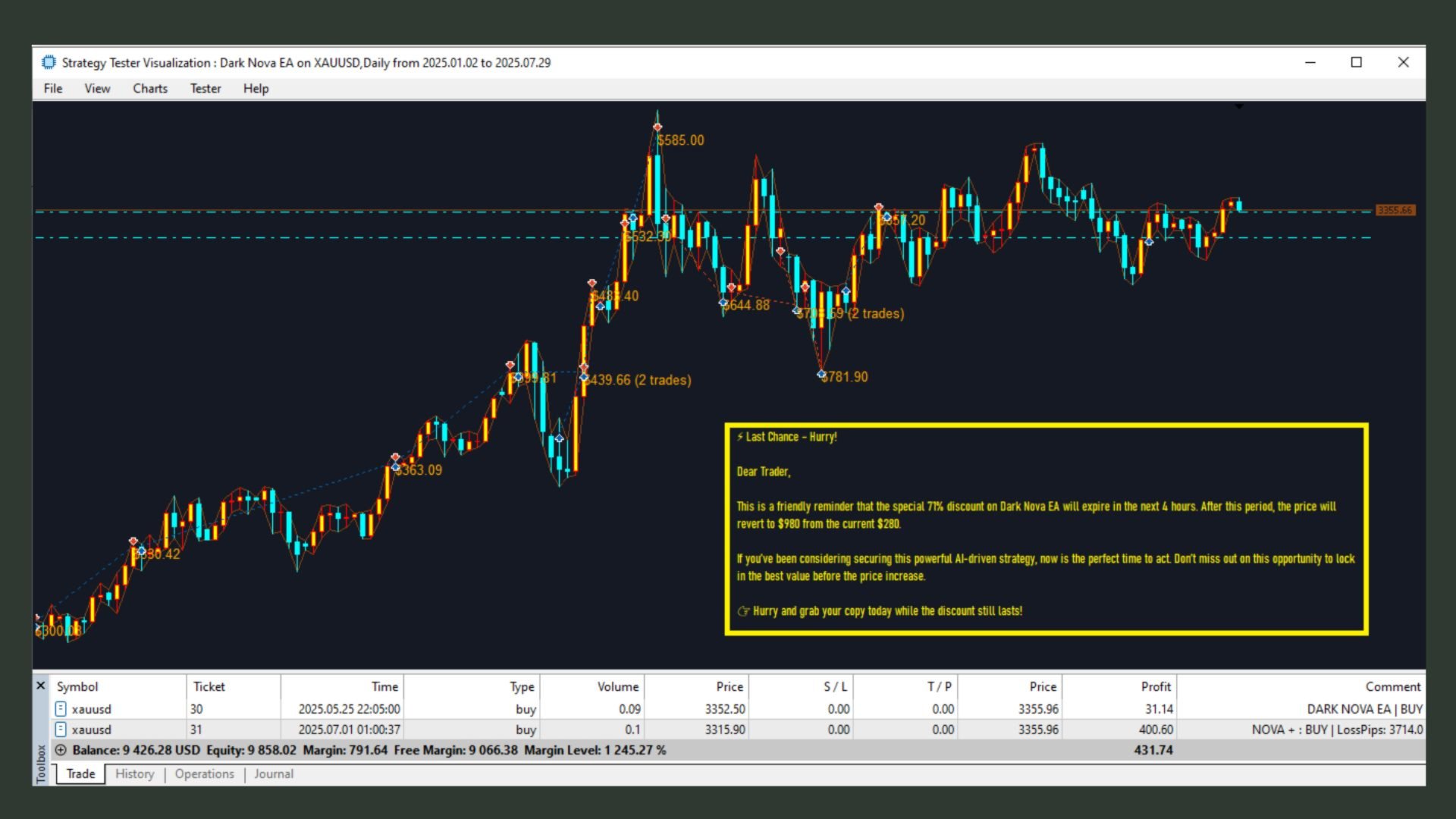Switch to the Operations tab
This screenshot has height=819, width=1456.
pyautogui.click(x=205, y=774)
